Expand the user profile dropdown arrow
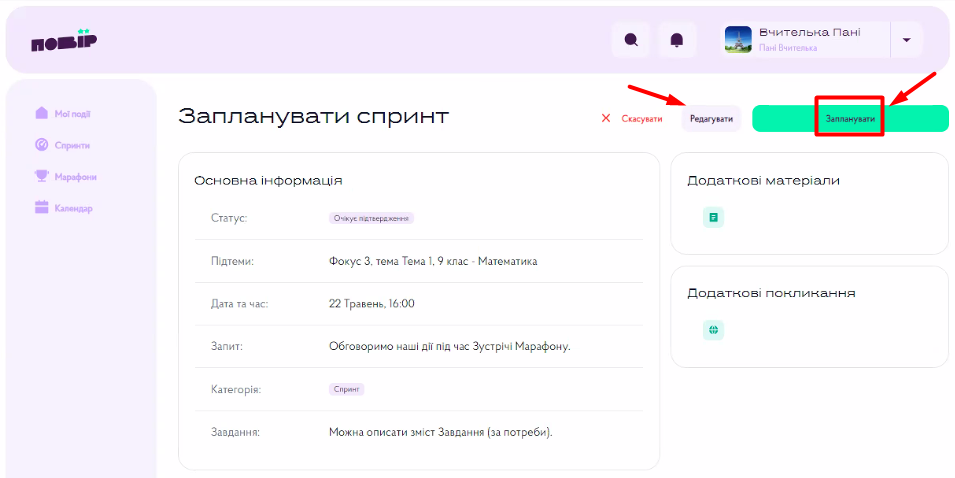Image resolution: width=955 pixels, height=478 pixels. tap(906, 40)
